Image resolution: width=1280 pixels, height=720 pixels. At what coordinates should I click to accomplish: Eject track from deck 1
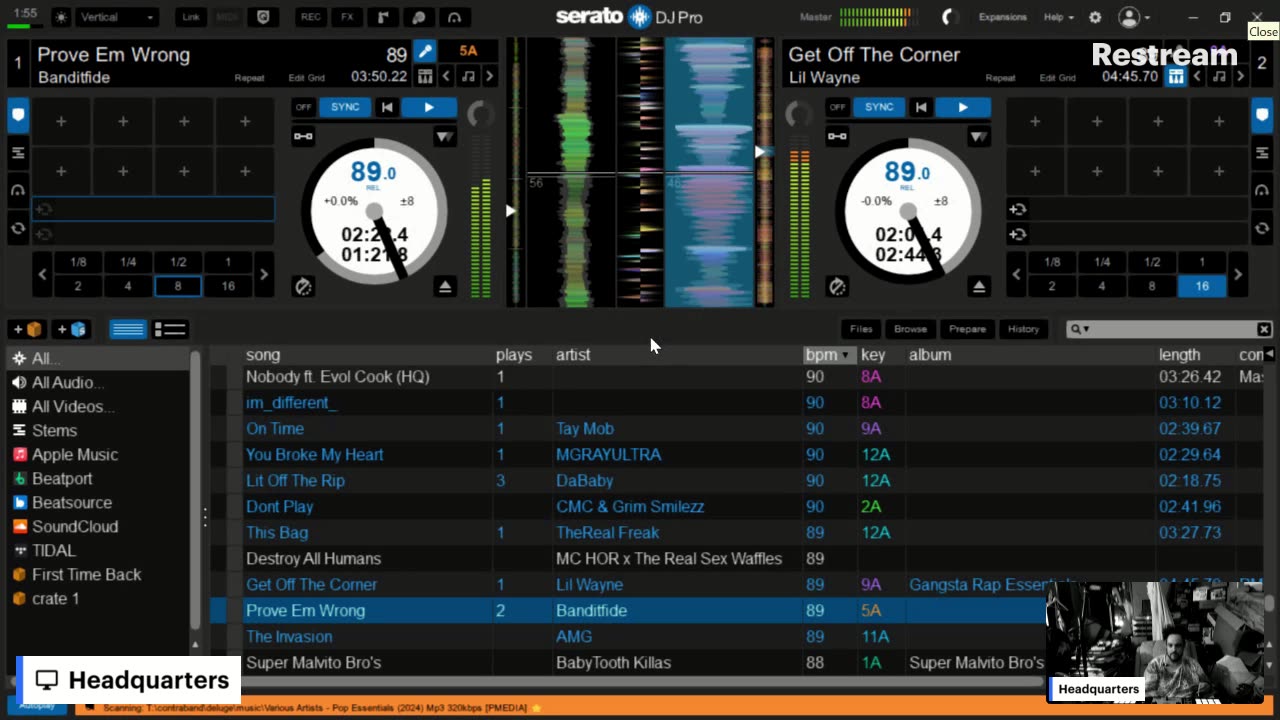[x=446, y=287]
